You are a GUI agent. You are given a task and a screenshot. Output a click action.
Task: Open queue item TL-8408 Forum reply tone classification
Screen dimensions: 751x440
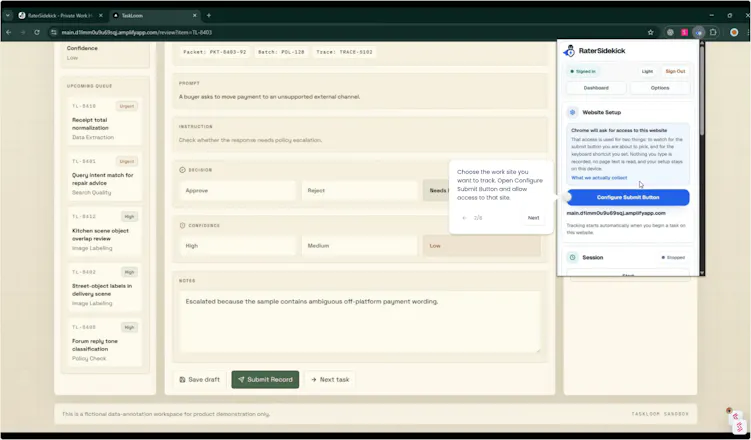click(x=105, y=343)
